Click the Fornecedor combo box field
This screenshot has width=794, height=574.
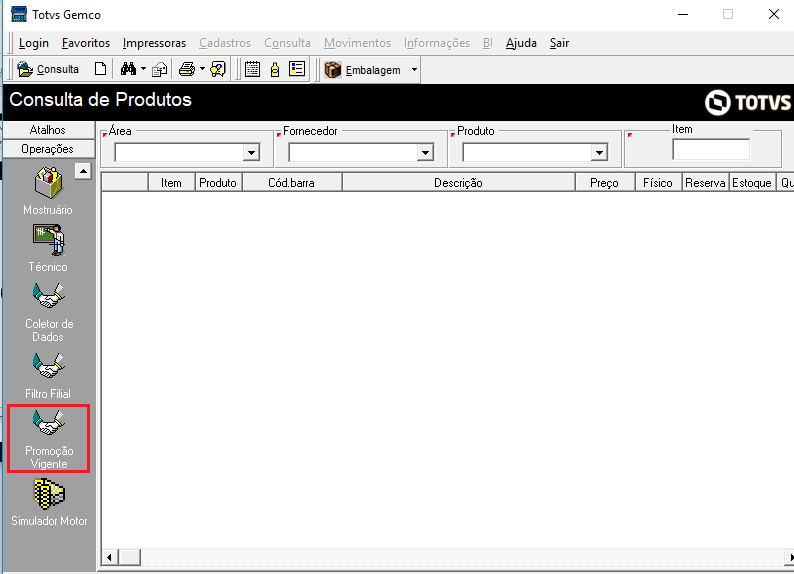tap(361, 152)
